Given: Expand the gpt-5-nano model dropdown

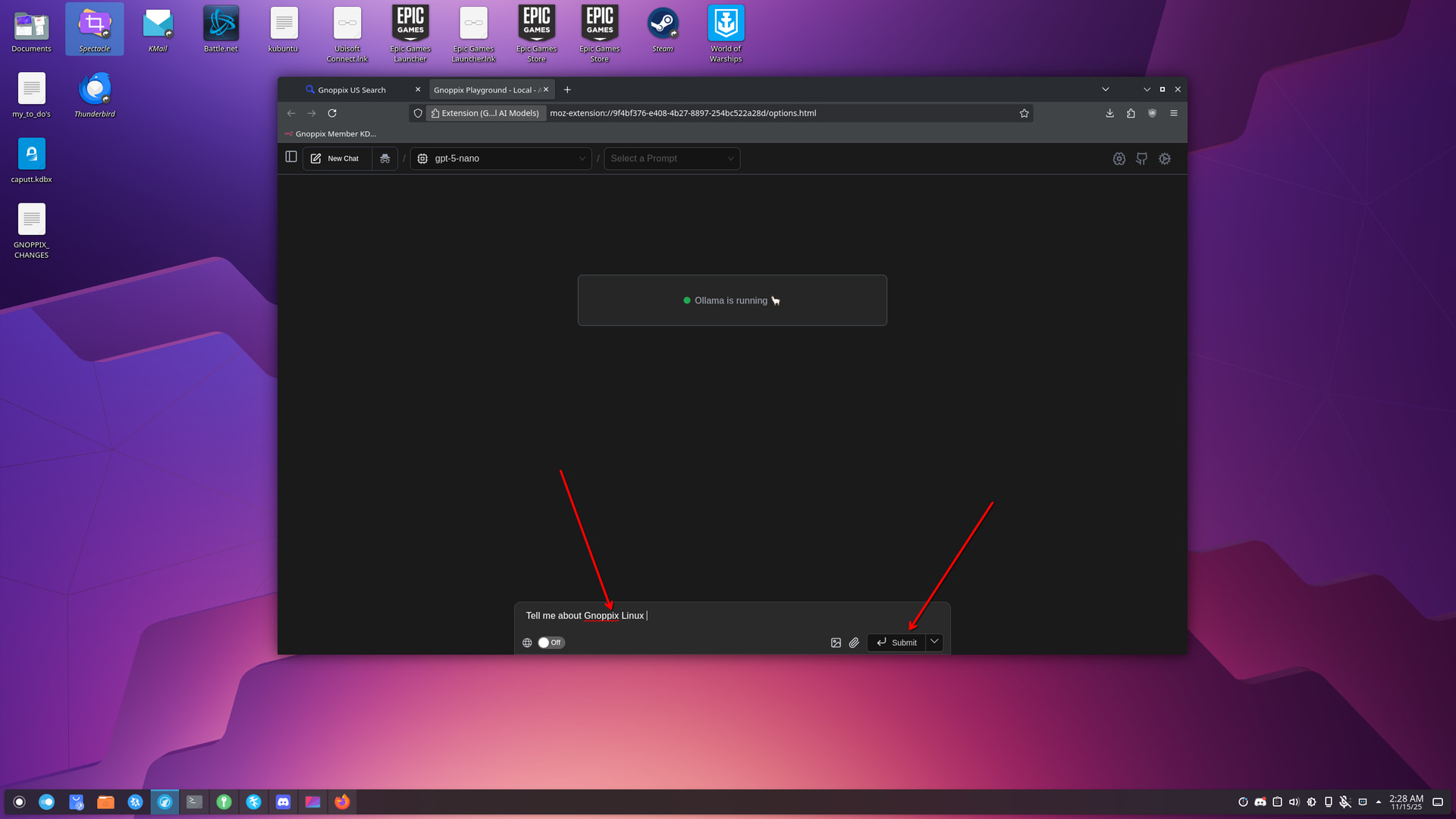Looking at the screenshot, I should tap(500, 158).
